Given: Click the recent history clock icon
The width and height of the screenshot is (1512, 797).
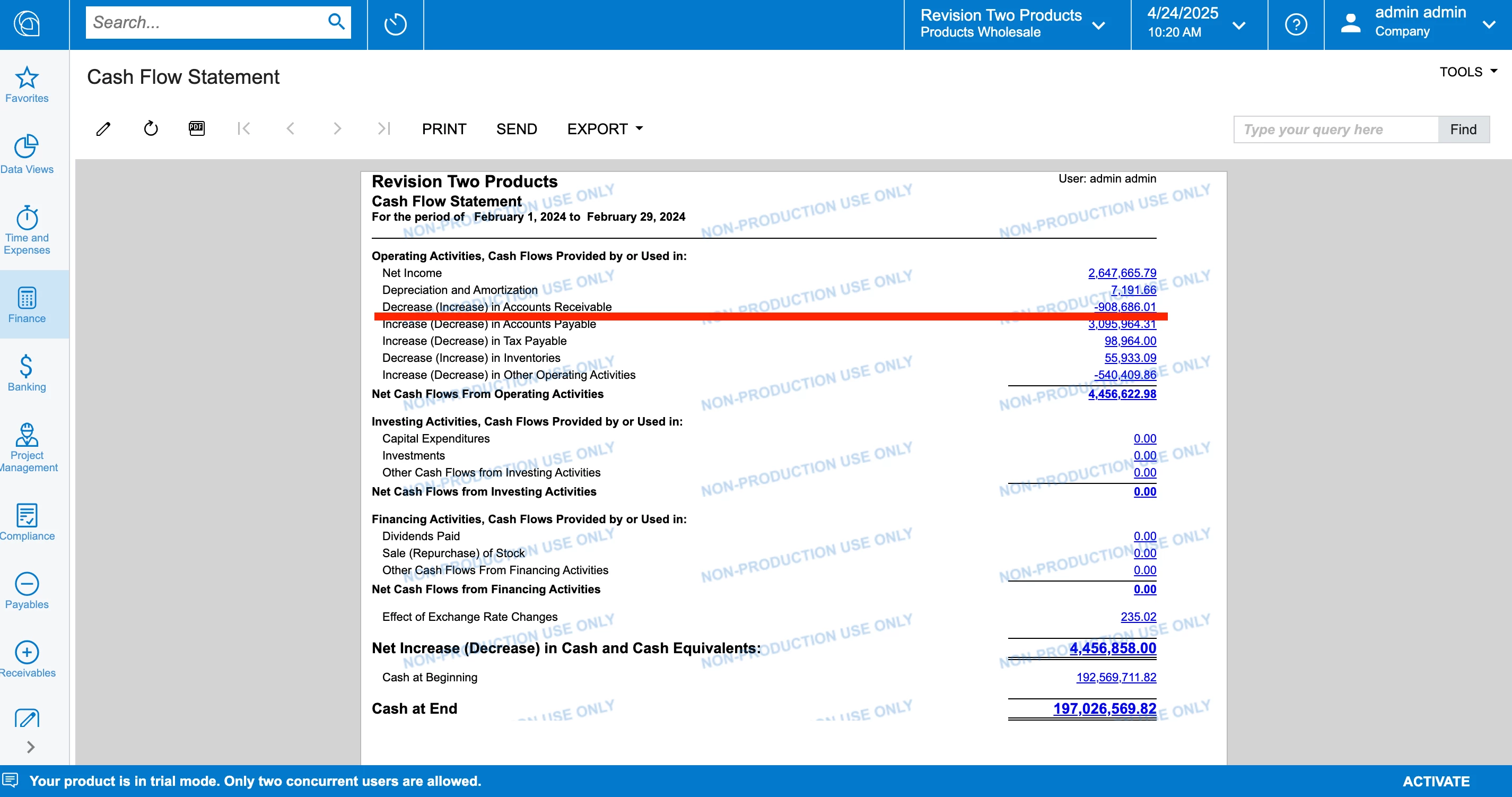Looking at the screenshot, I should click(395, 24).
